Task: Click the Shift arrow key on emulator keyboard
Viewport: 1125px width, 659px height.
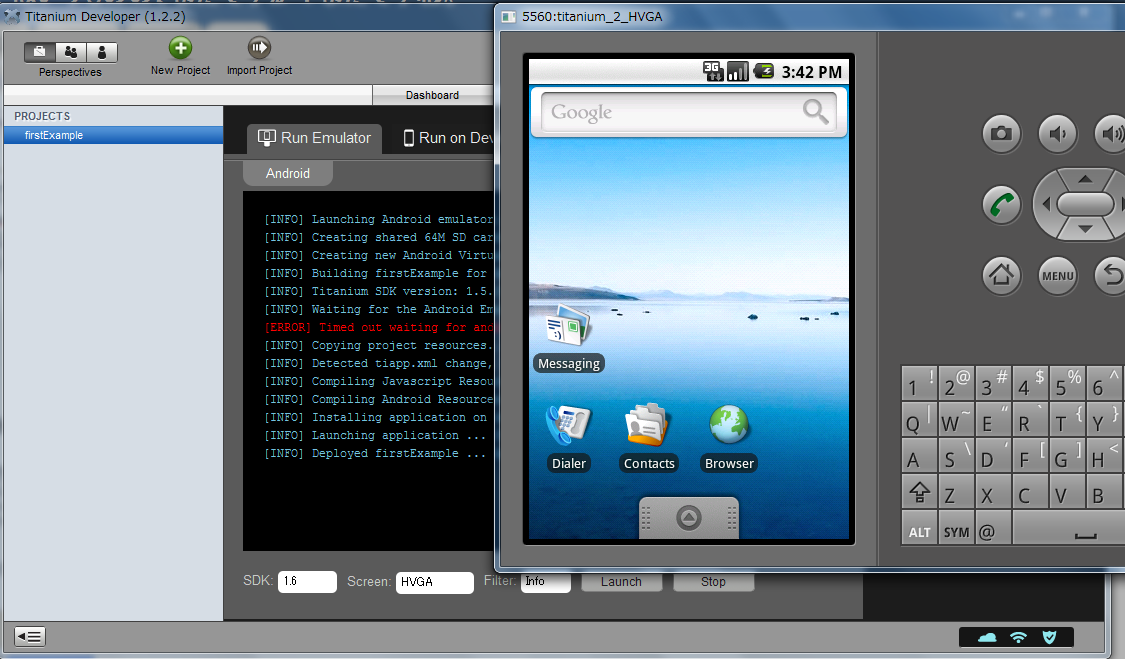Action: (920, 492)
